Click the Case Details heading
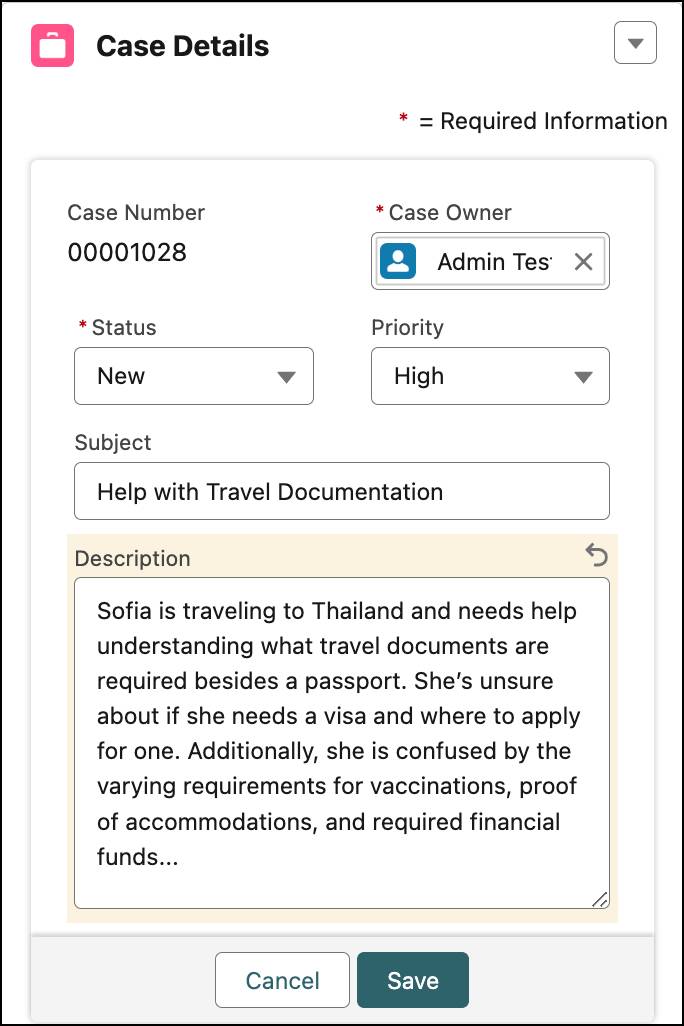 pyautogui.click(x=182, y=45)
